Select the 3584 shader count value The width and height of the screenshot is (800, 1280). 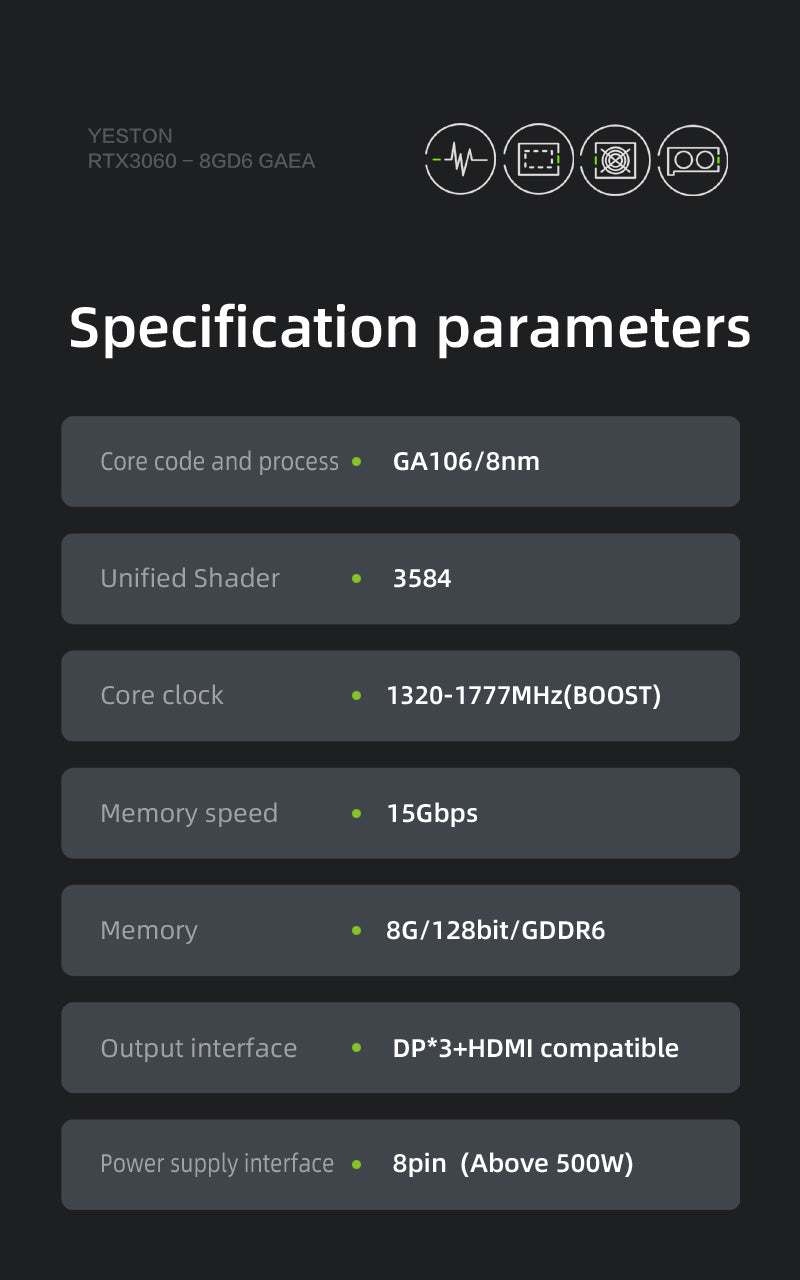pyautogui.click(x=422, y=578)
